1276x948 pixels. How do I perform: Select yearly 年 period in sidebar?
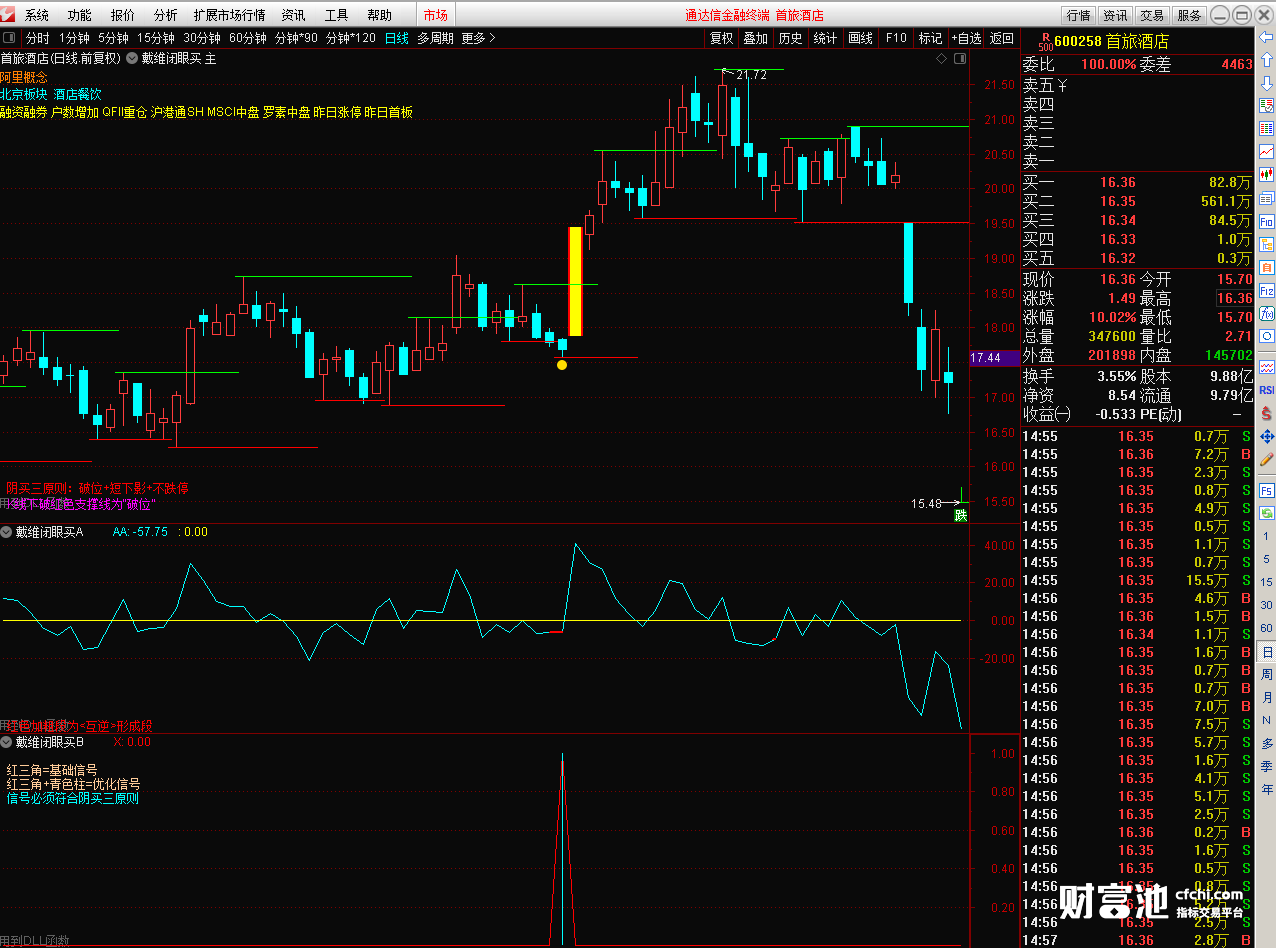pyautogui.click(x=1266, y=788)
